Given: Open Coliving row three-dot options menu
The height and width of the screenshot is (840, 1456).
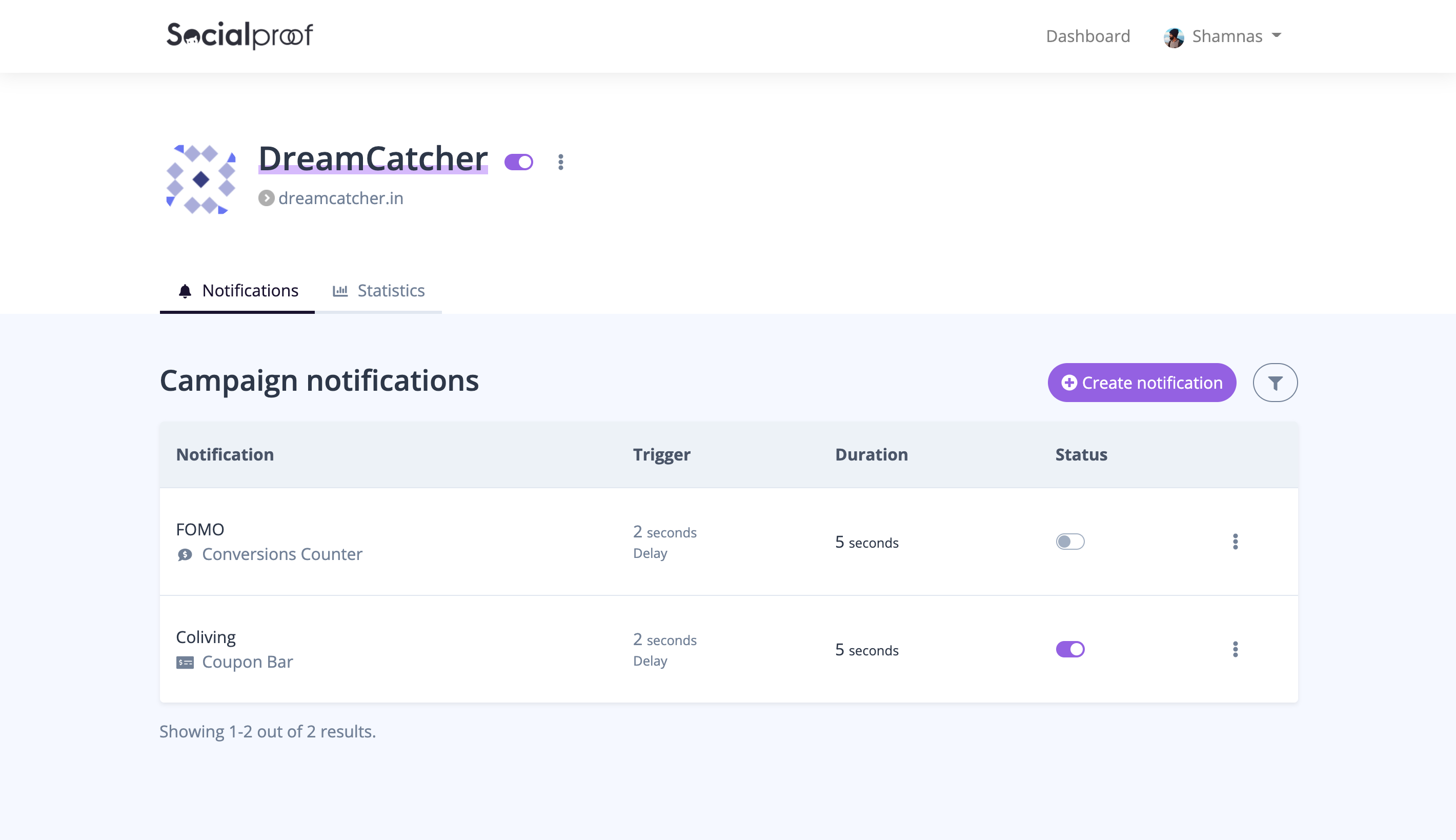Looking at the screenshot, I should 1235,650.
